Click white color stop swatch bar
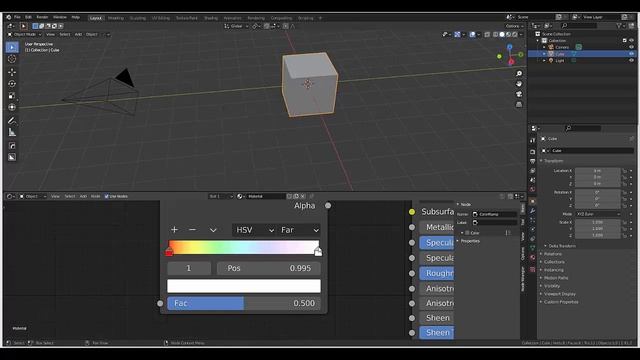Viewport: 640px width, 360px height. [x=244, y=286]
